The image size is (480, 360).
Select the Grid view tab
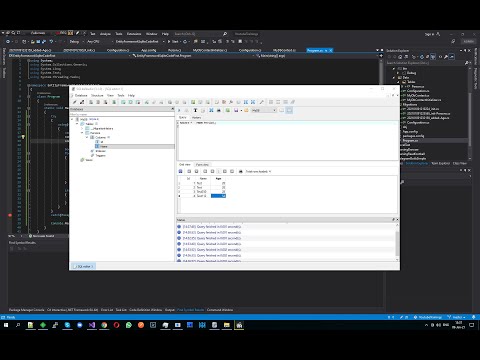coord(185,165)
